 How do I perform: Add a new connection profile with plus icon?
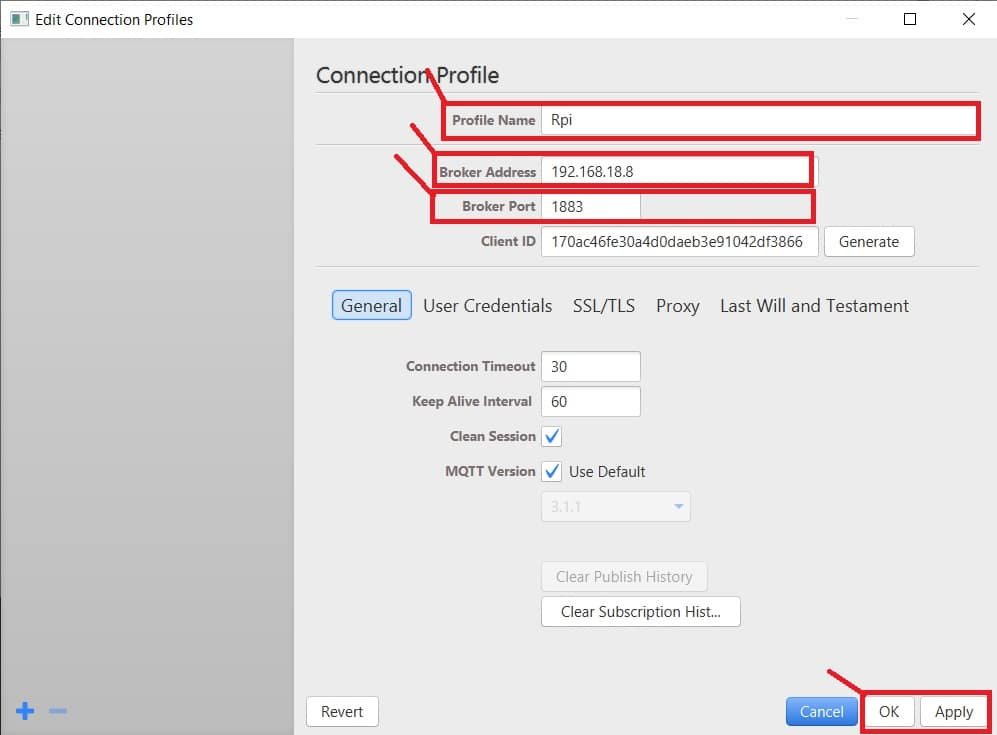pos(25,710)
